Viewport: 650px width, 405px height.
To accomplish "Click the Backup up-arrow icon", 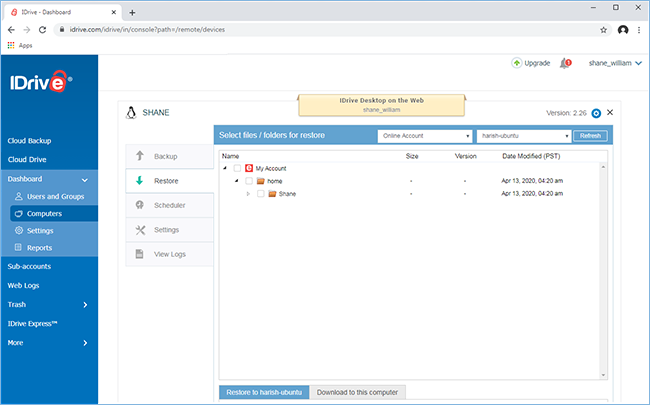I will tap(140, 156).
